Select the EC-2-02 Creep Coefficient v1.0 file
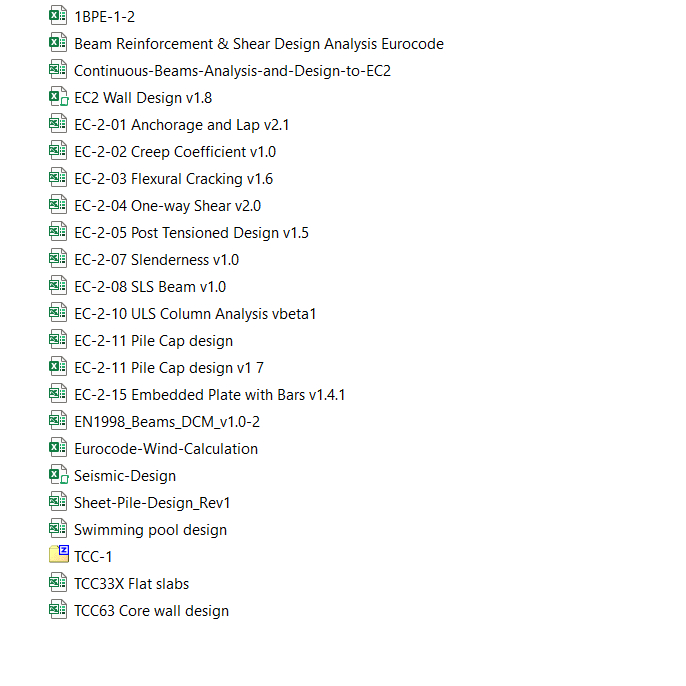 (175, 152)
